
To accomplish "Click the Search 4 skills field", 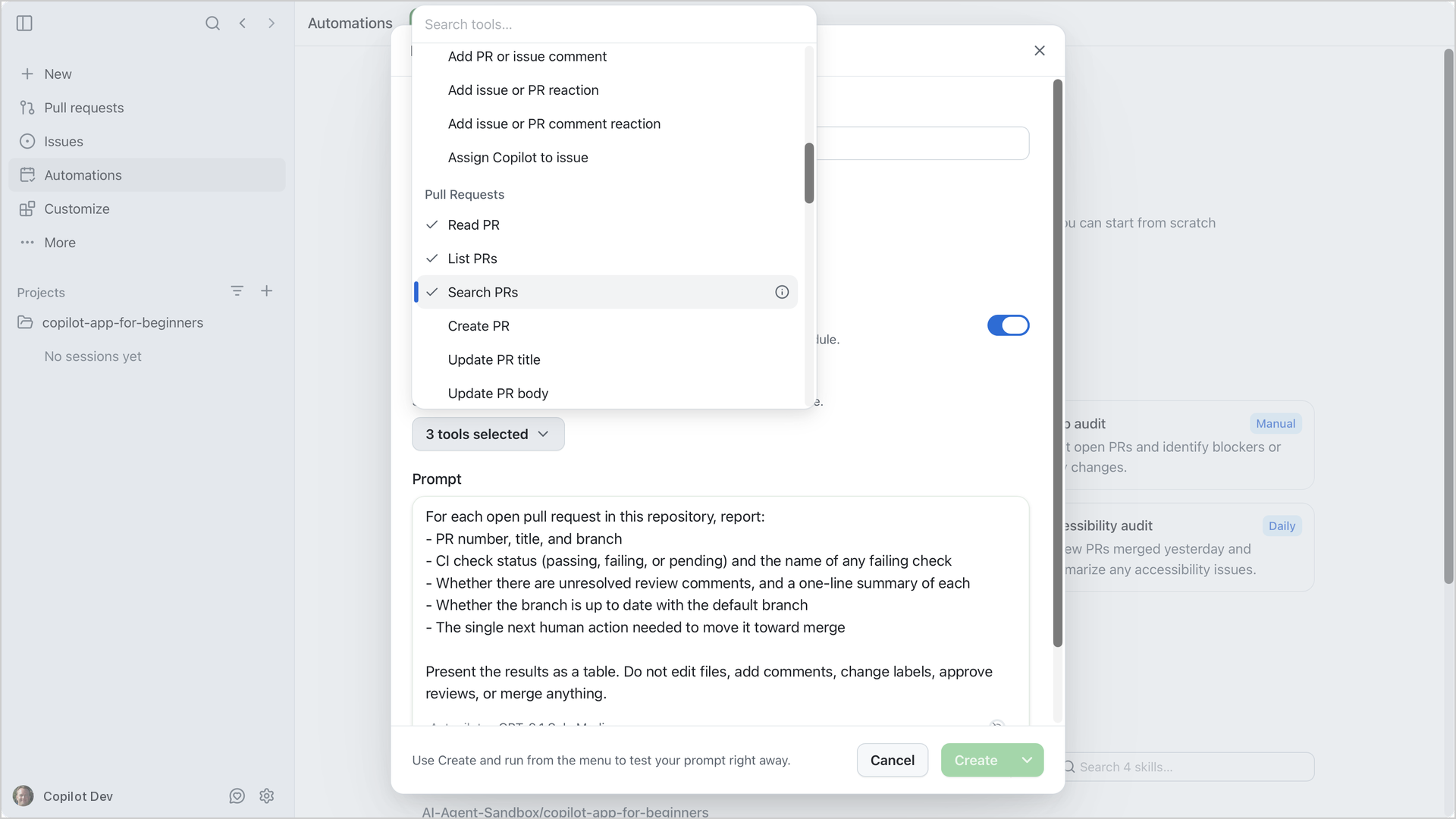I will tap(1187, 767).
